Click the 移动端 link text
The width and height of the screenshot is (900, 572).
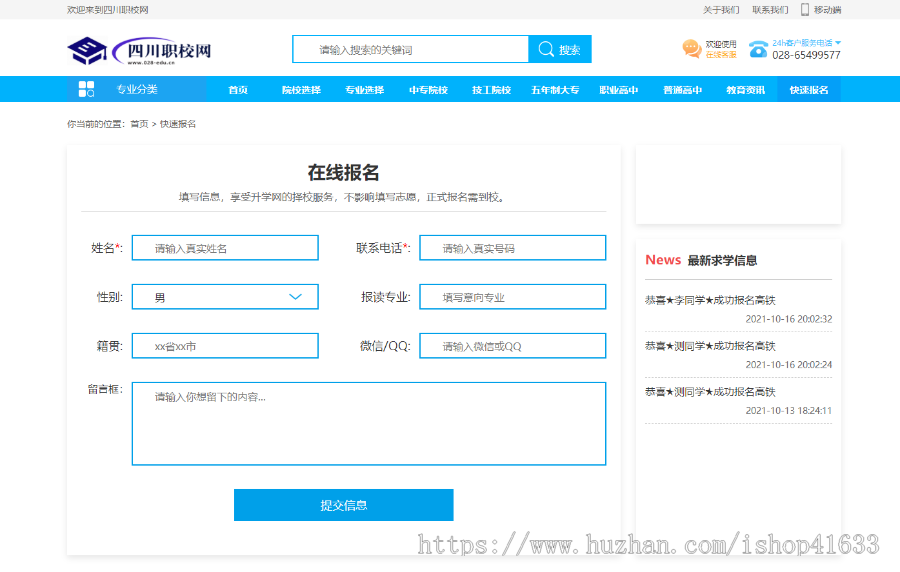tap(827, 10)
